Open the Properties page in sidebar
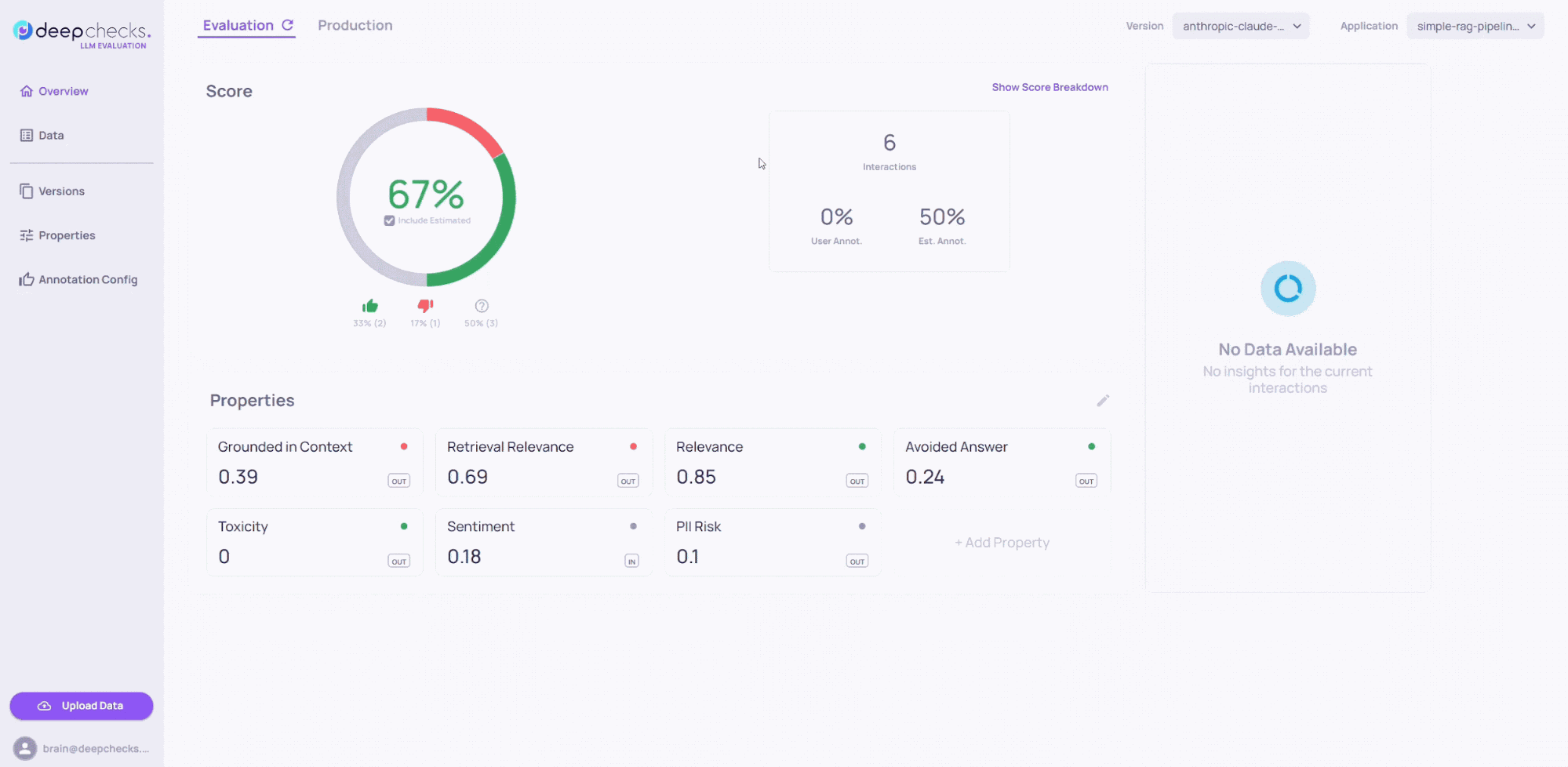The image size is (1568, 767). point(67,235)
